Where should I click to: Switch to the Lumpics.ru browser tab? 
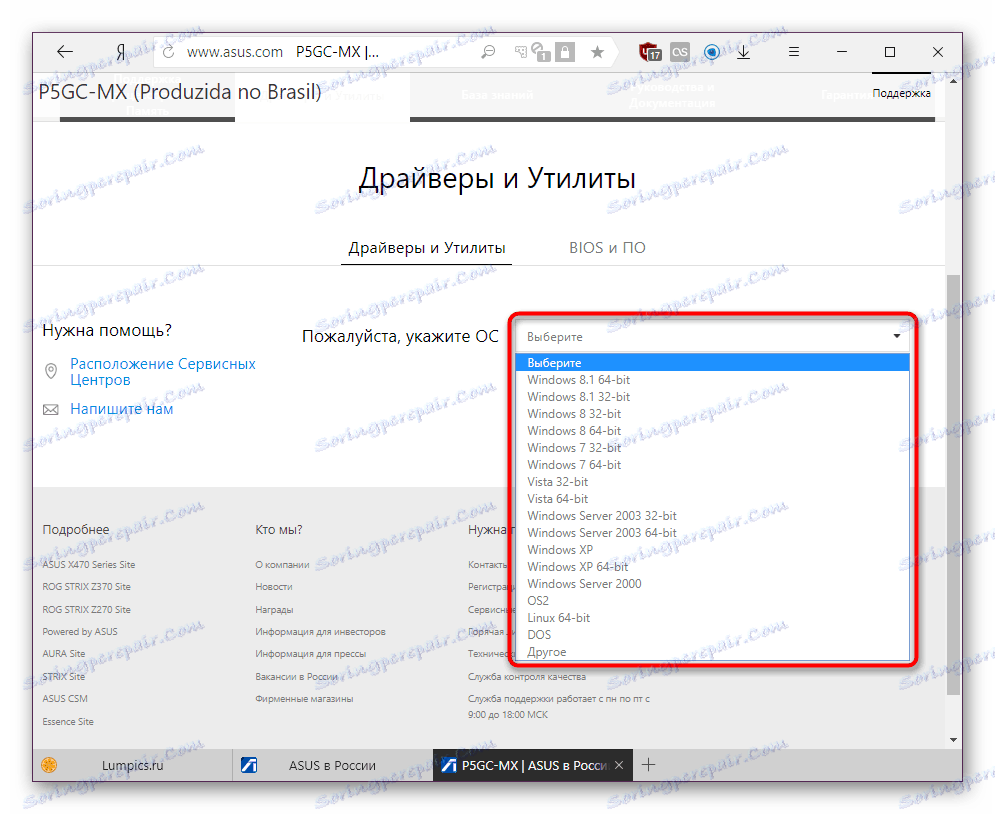tap(133, 765)
